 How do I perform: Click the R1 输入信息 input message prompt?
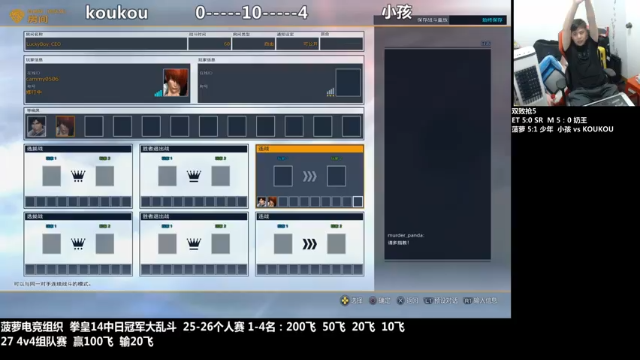(480, 301)
